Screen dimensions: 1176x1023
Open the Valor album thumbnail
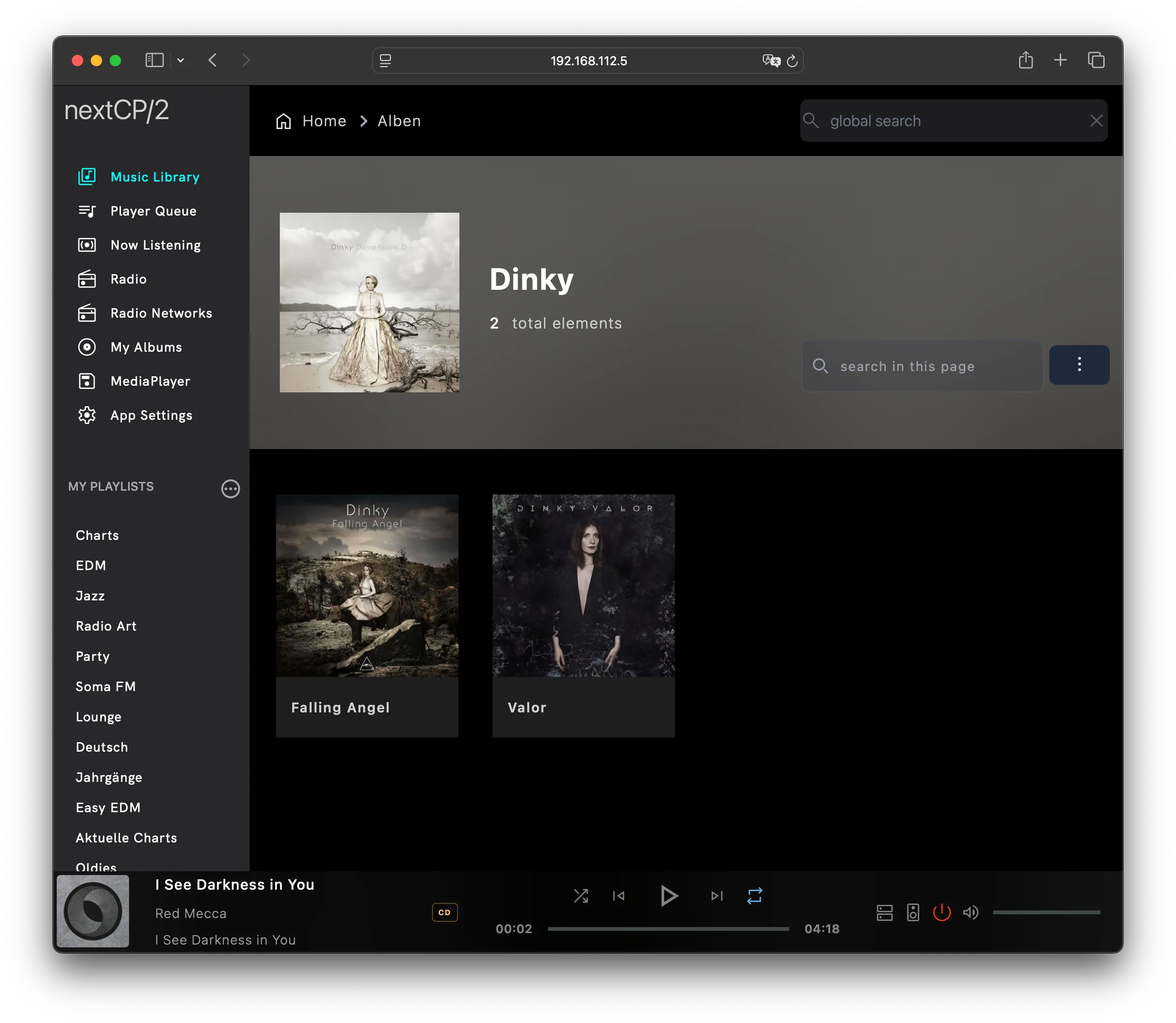[x=583, y=586]
